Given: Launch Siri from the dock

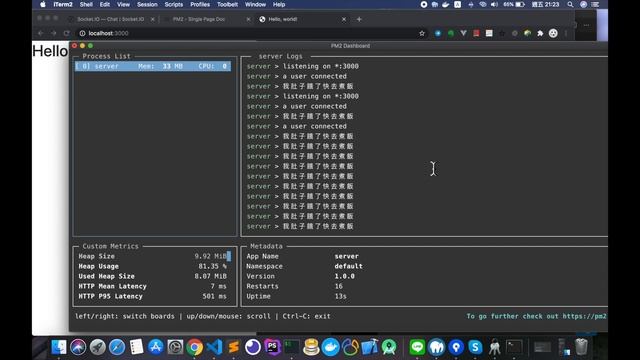Looking at the screenshot, I should pyautogui.click(x=78, y=347).
